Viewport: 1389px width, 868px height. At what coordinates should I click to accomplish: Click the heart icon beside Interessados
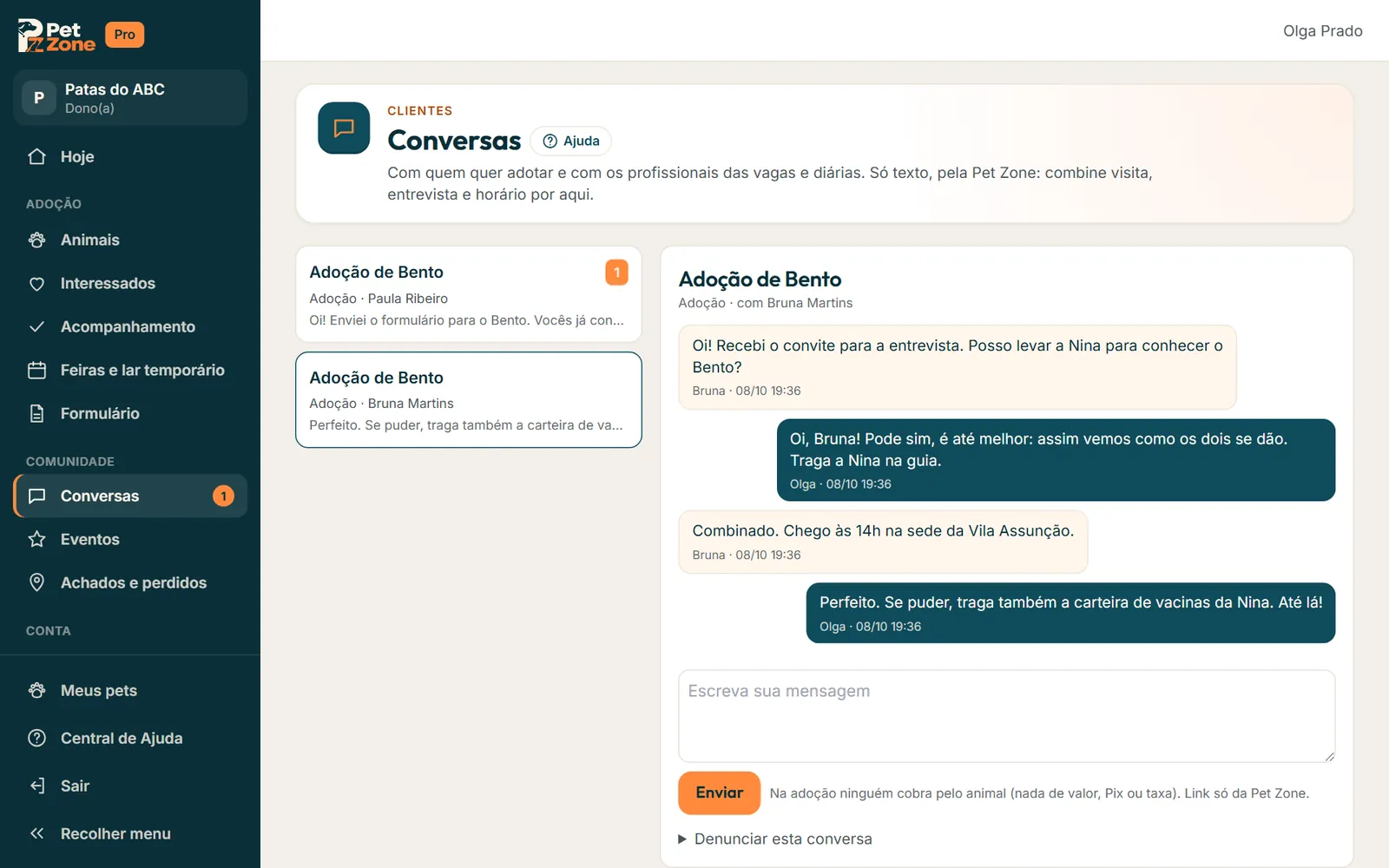click(36, 284)
